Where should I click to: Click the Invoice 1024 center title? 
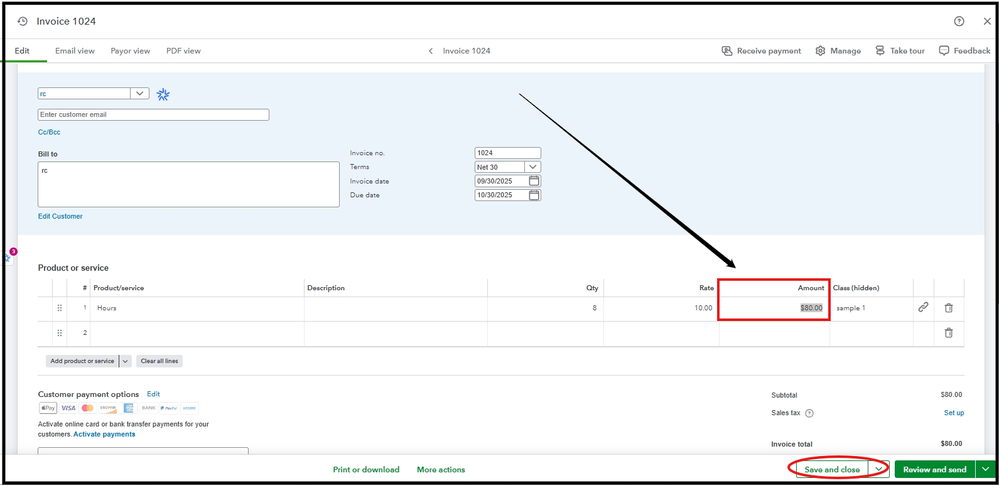click(x=466, y=51)
